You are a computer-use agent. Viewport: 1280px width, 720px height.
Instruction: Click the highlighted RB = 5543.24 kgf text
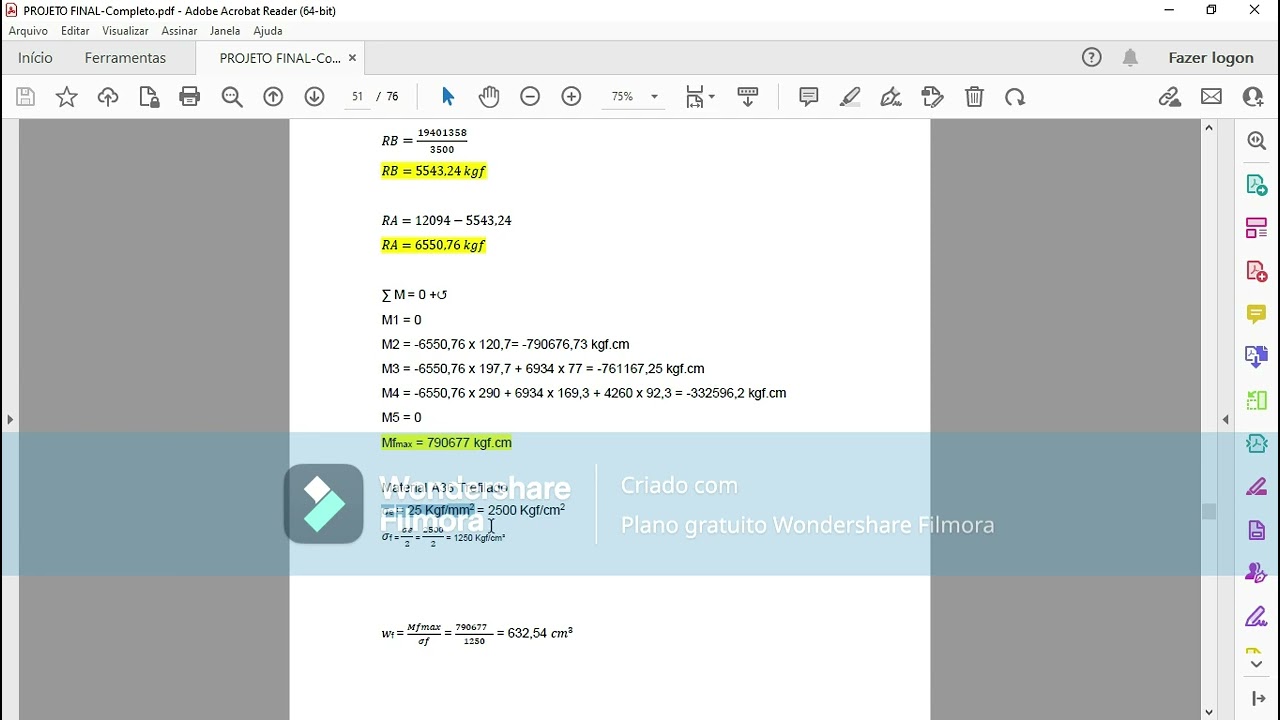pyautogui.click(x=433, y=171)
